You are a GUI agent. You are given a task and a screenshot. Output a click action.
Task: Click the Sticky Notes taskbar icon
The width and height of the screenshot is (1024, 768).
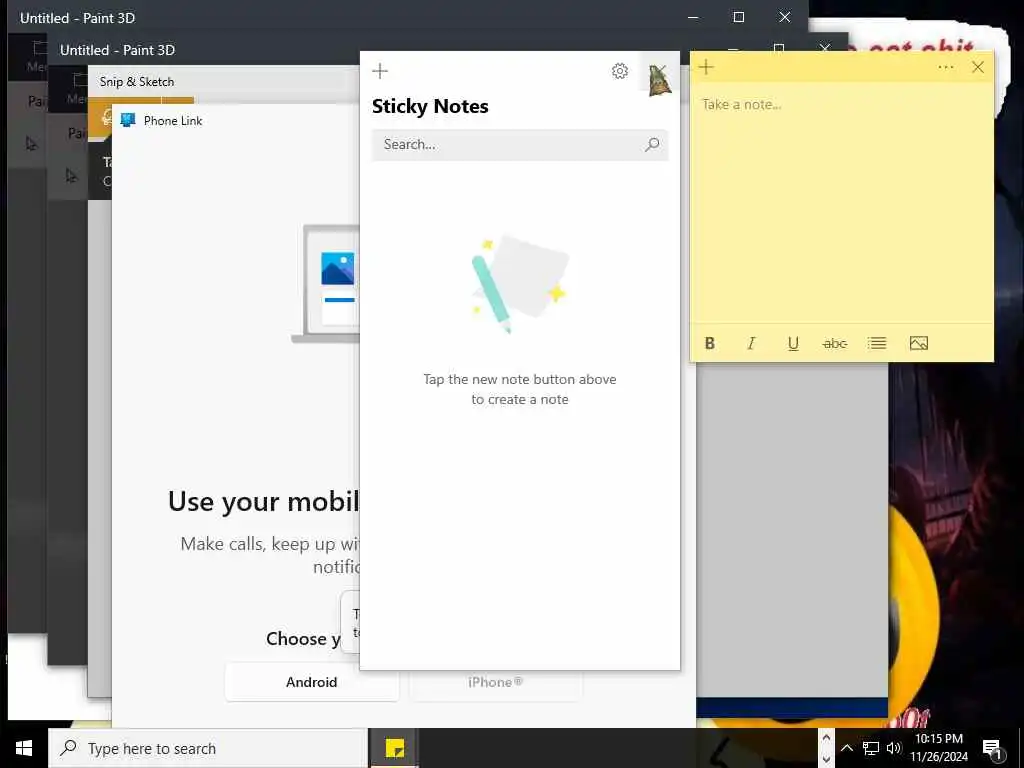pyautogui.click(x=394, y=748)
